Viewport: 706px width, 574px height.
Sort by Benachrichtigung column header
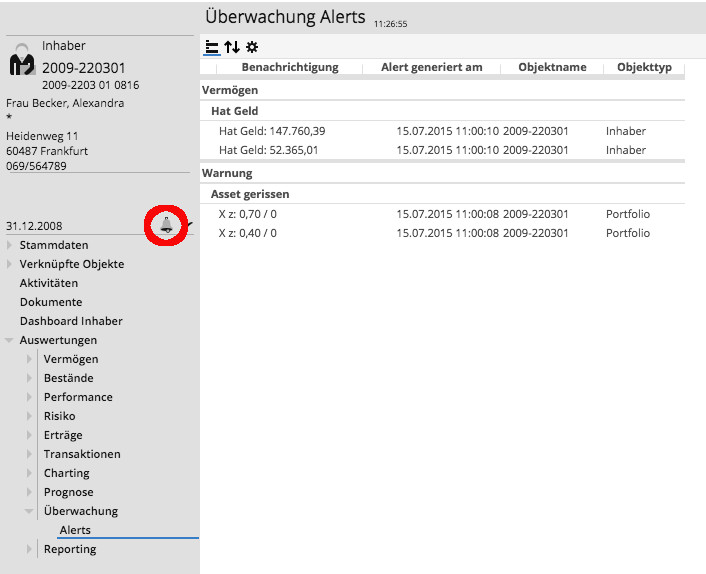click(x=290, y=67)
